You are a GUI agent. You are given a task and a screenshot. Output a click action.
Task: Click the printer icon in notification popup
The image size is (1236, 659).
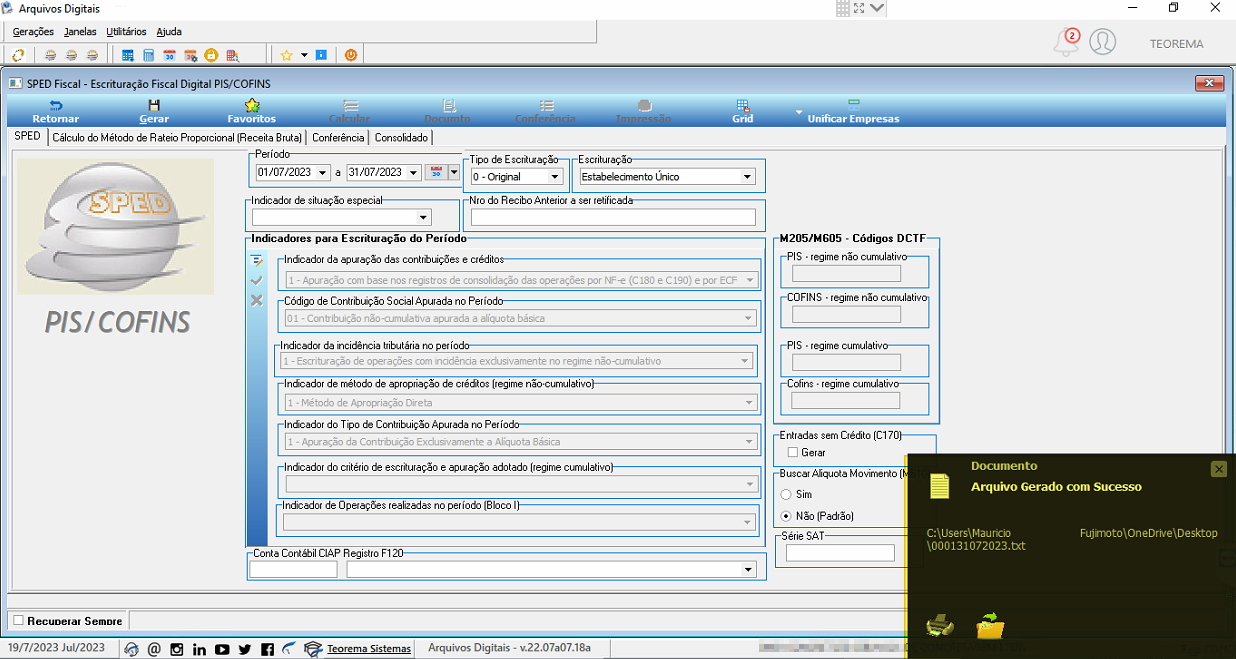click(x=939, y=625)
